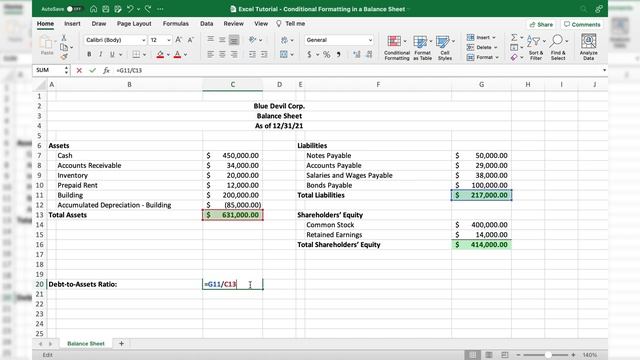Click the Increase Decimal icon
640x360 pixels.
(357, 54)
